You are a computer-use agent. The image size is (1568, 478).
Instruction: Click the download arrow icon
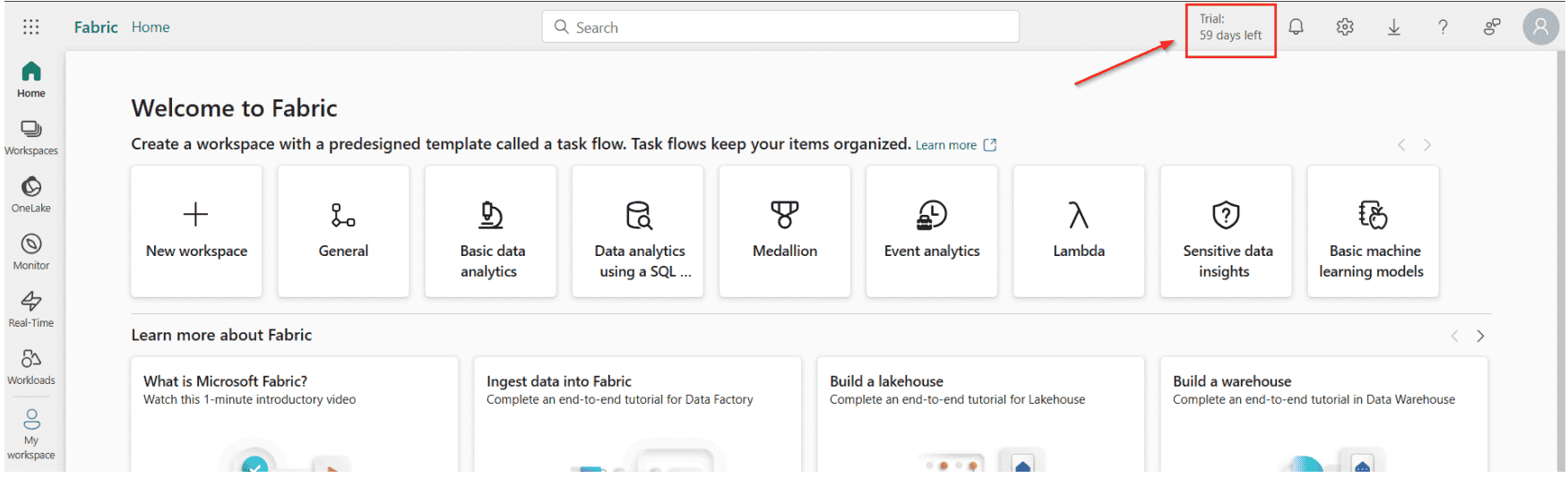(1394, 27)
